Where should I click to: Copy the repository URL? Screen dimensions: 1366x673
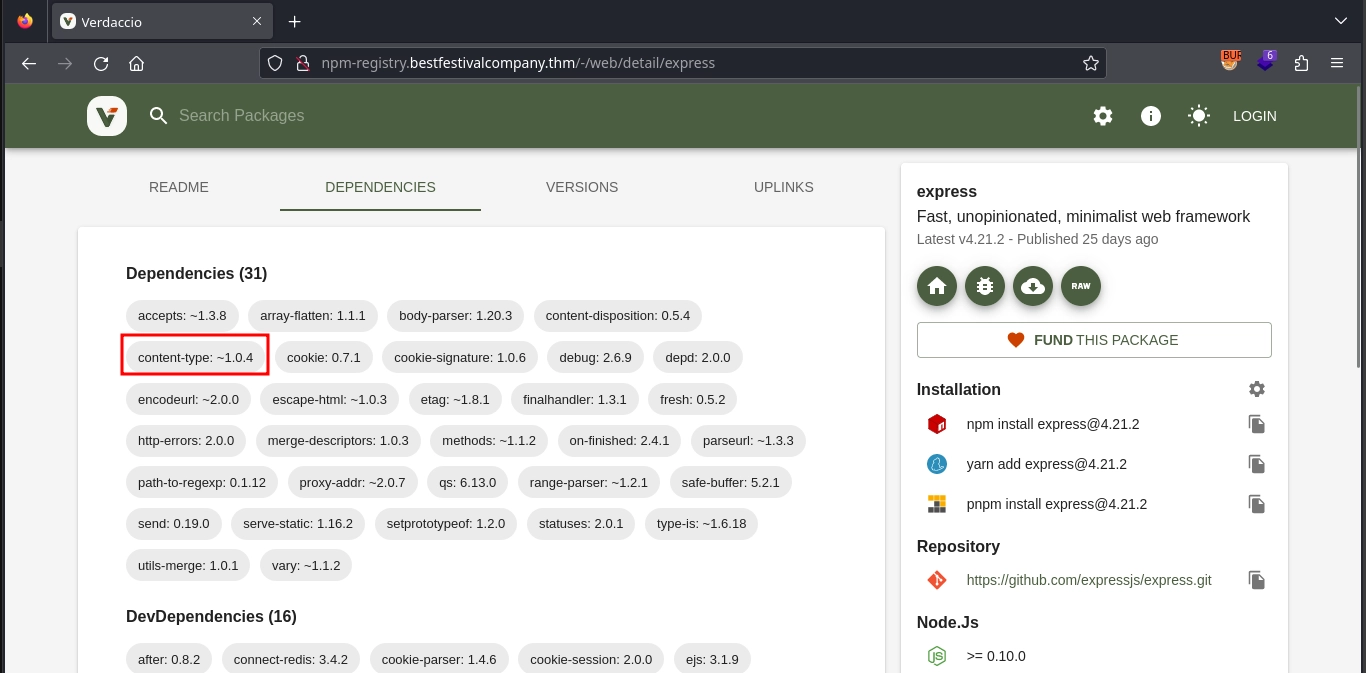click(x=1257, y=580)
